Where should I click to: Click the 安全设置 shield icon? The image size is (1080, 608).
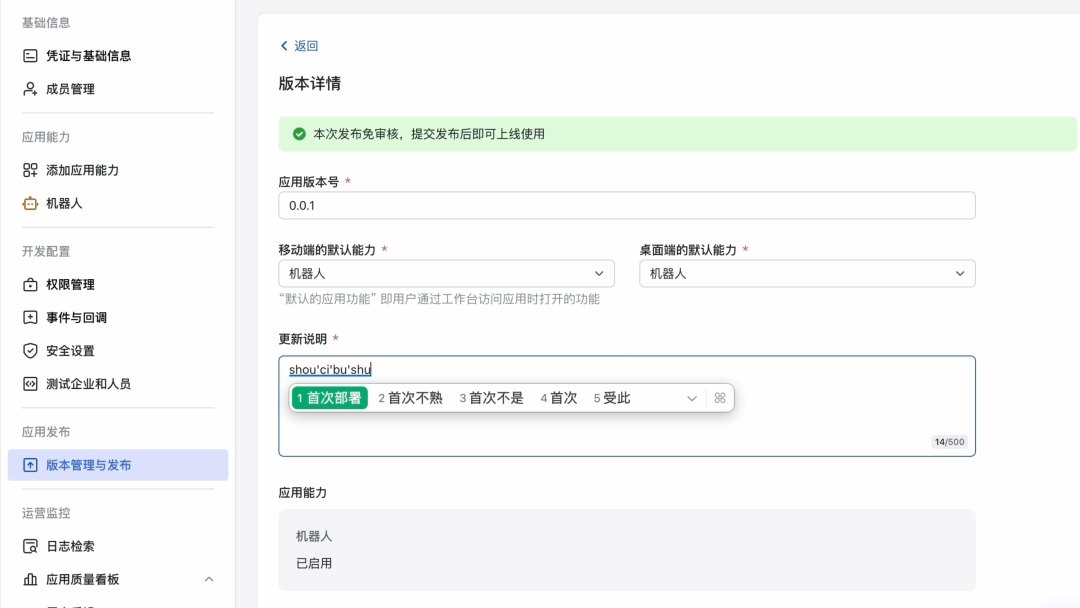coord(30,350)
